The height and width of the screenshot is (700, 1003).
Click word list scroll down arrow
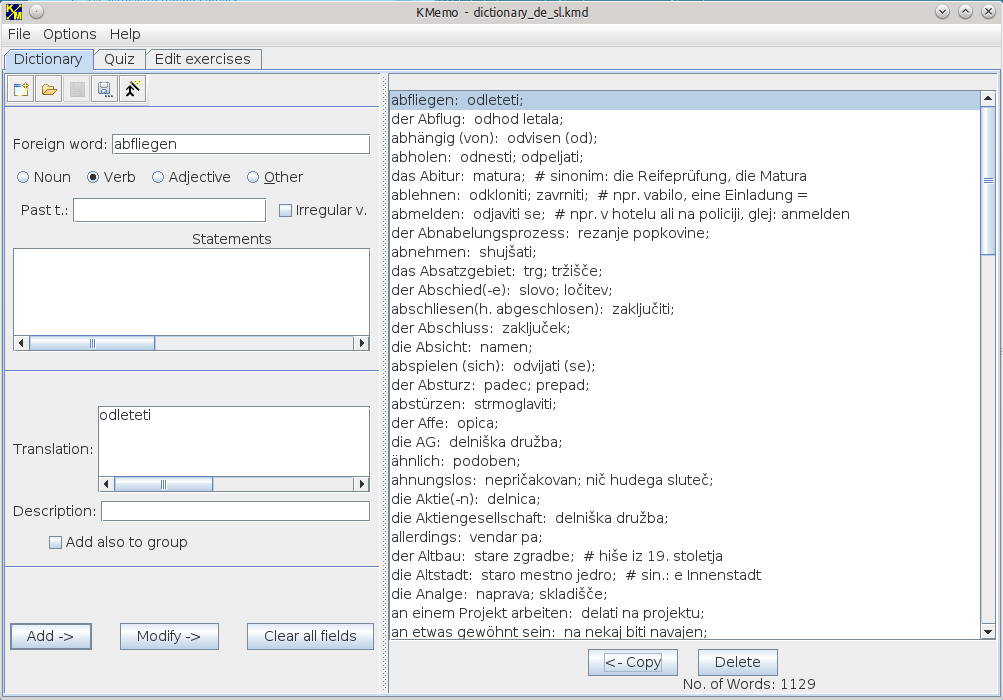988,632
